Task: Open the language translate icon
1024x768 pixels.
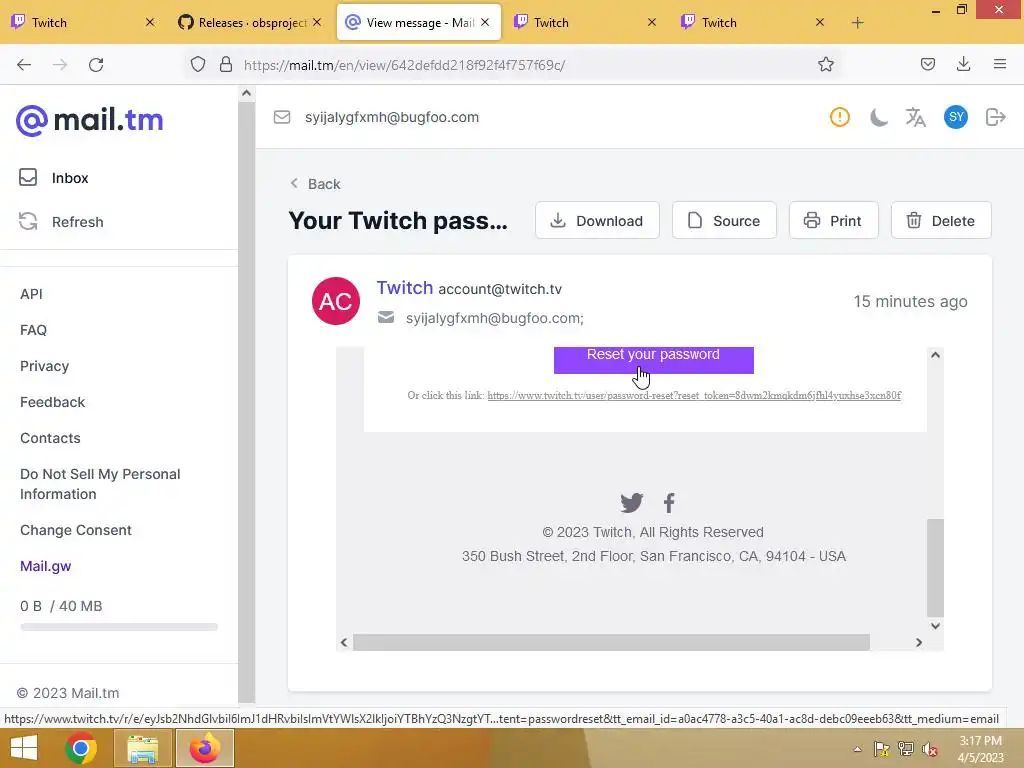Action: coord(916,118)
